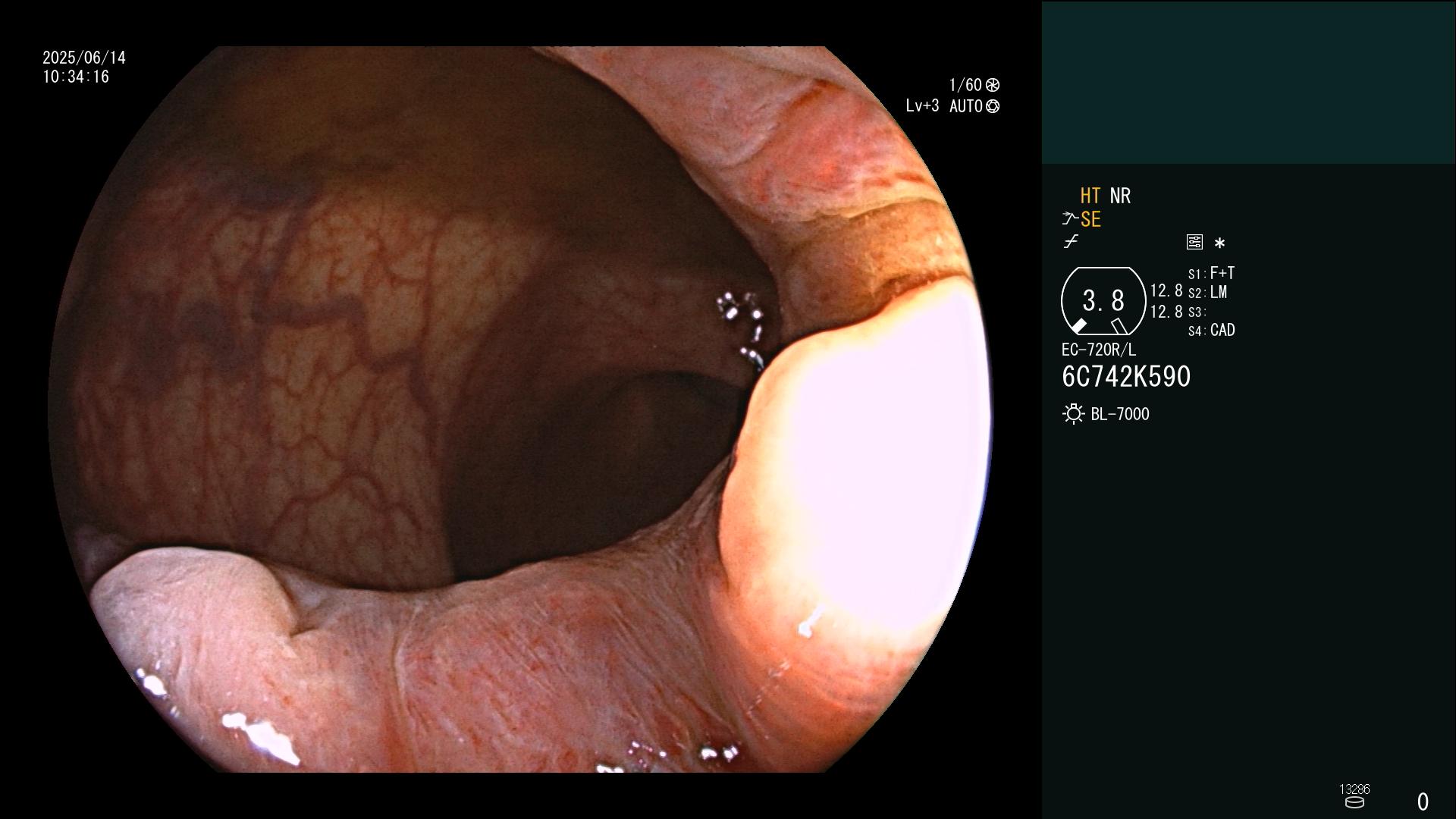Select the S4: CAD switch assignment
Viewport: 1456px width, 819px height.
pos(1211,331)
